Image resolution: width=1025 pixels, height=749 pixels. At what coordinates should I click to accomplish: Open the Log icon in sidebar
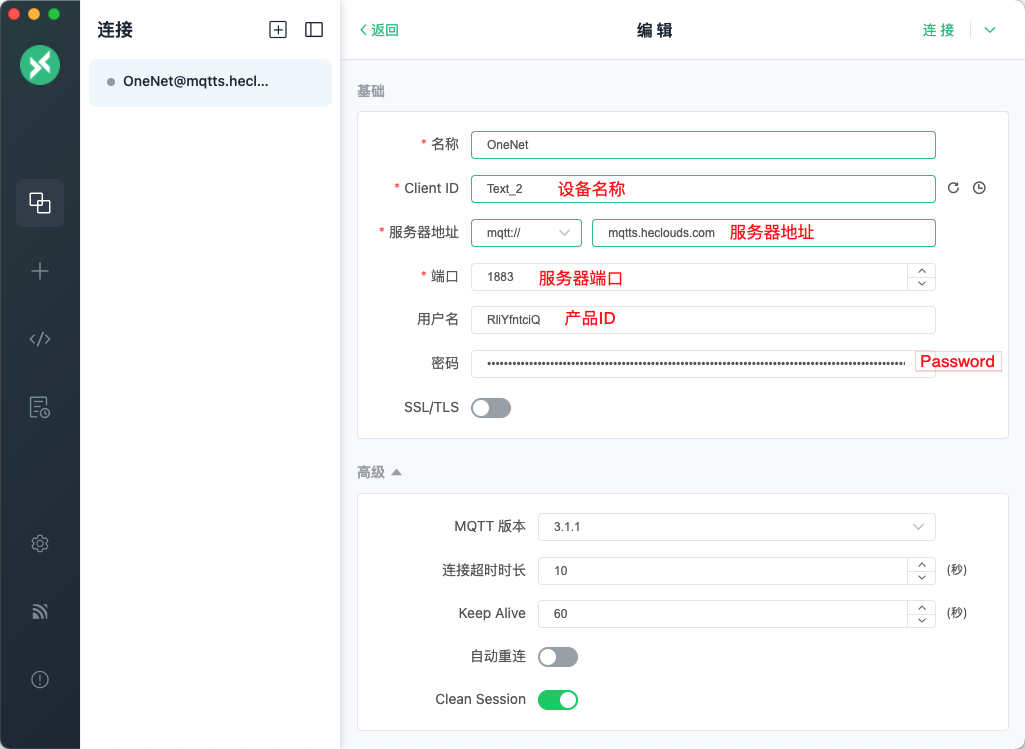pos(40,407)
